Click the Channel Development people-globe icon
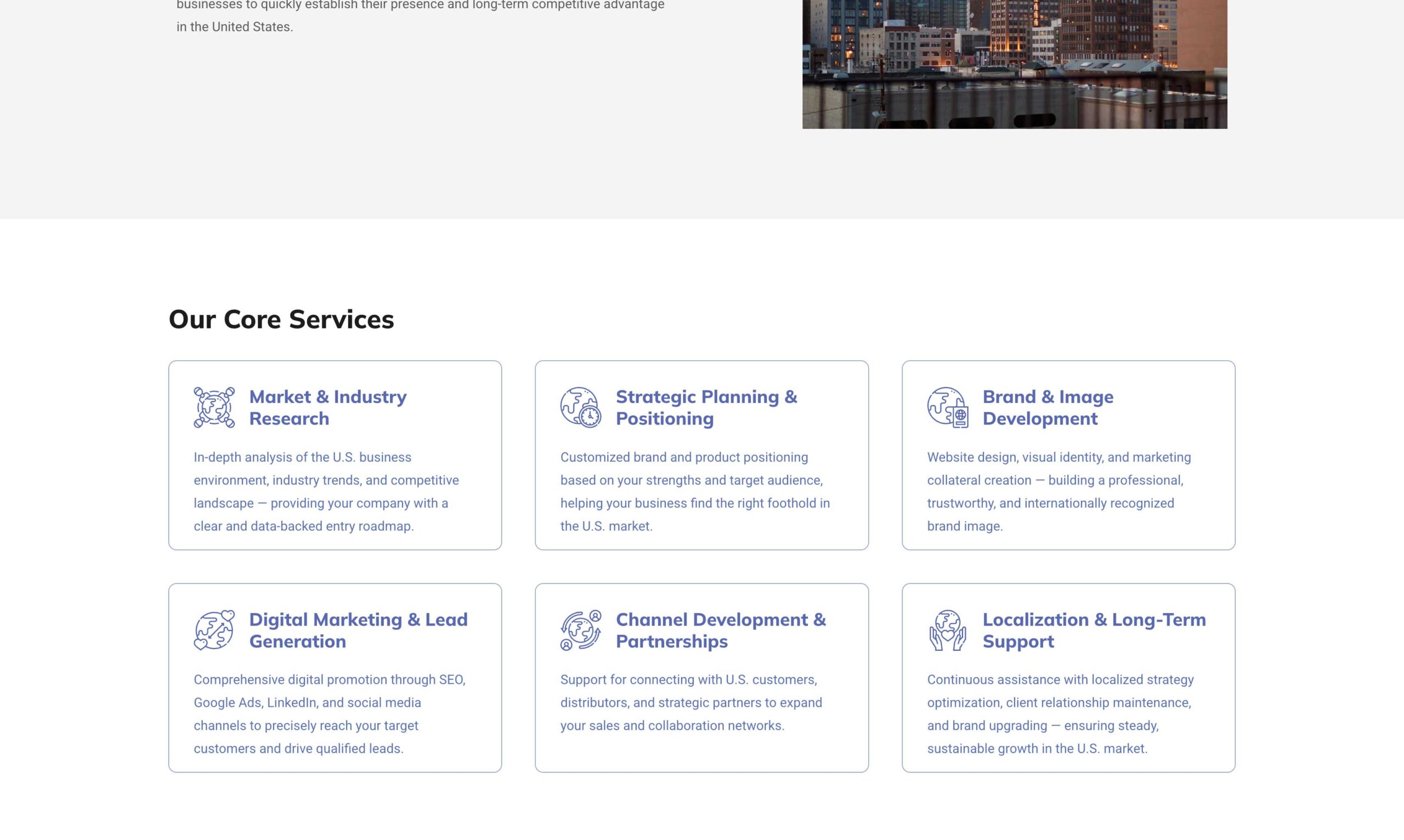 (x=580, y=630)
